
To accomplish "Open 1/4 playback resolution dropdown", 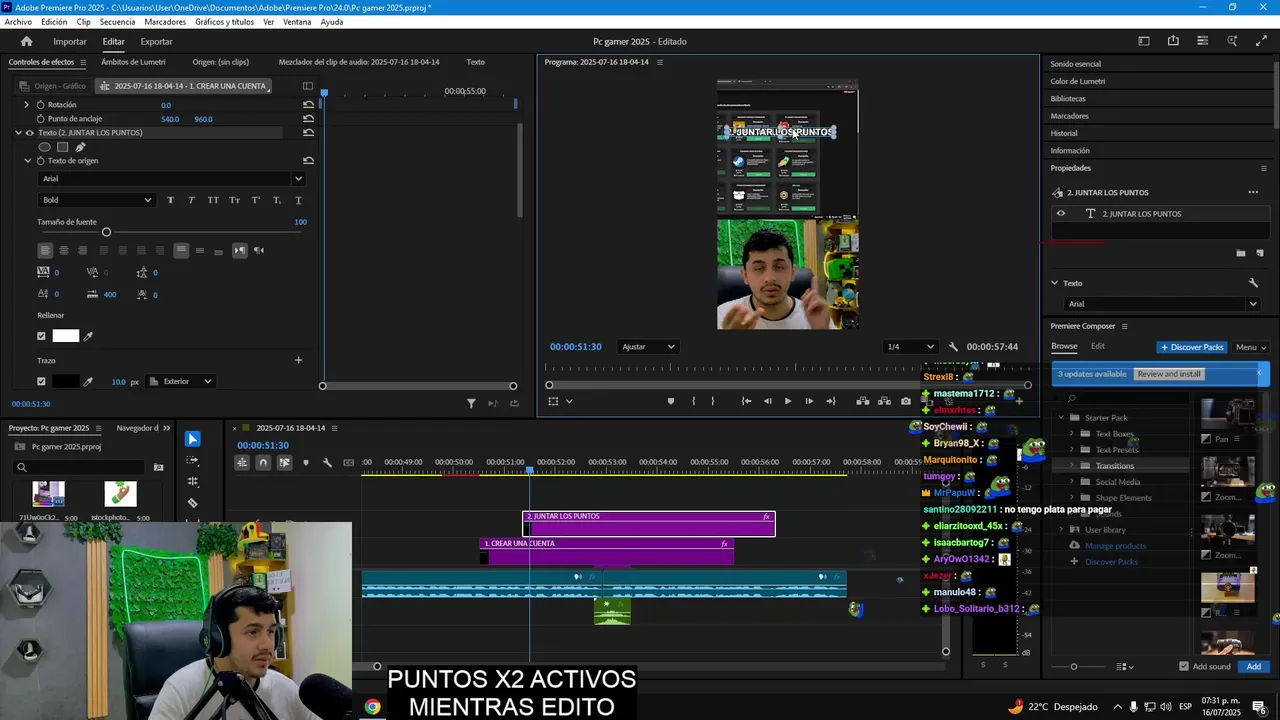I will pos(910,347).
